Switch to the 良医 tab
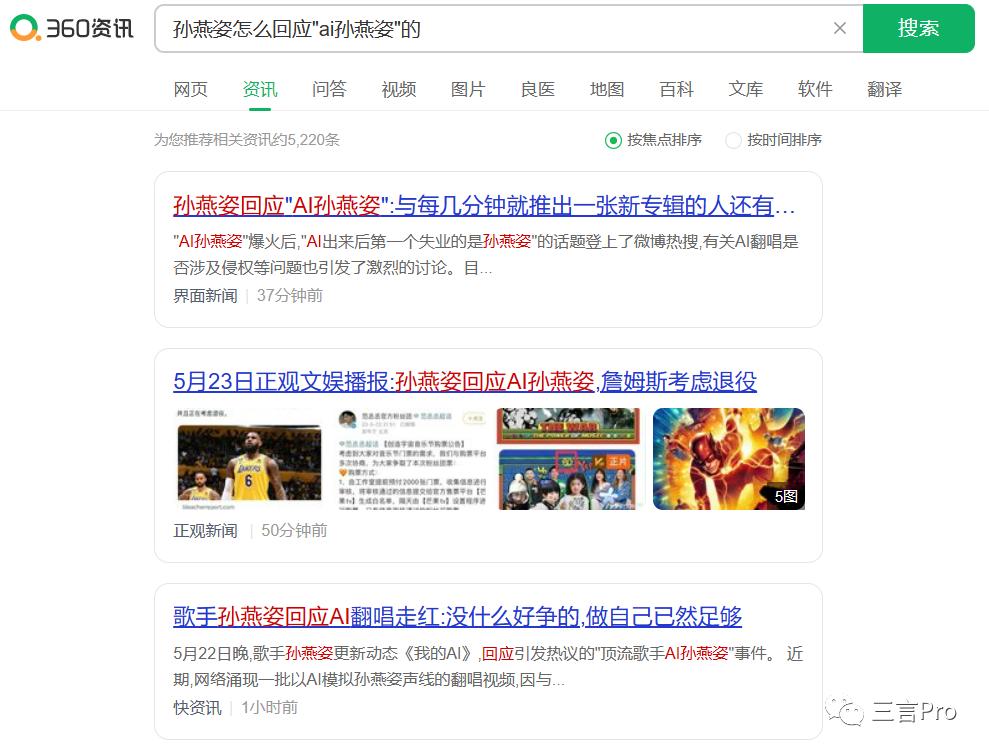This screenshot has height=754, width=989. point(537,90)
